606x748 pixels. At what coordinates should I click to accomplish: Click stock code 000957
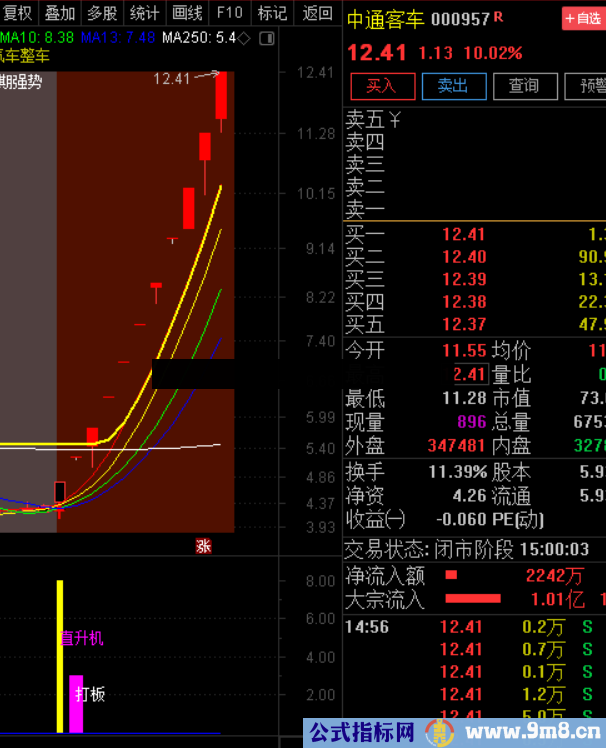click(460, 20)
